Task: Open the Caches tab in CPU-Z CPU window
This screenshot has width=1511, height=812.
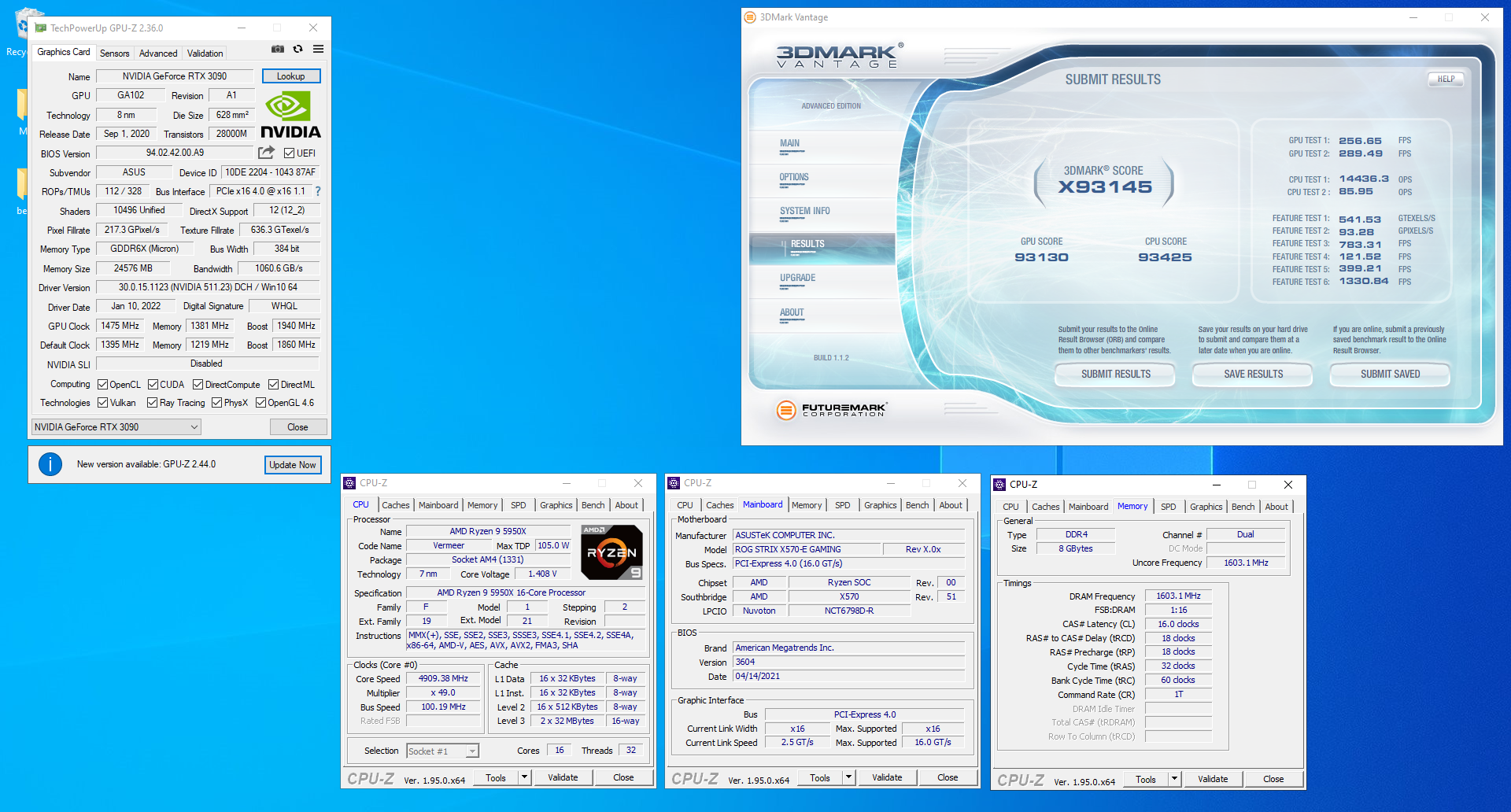Action: pyautogui.click(x=396, y=505)
